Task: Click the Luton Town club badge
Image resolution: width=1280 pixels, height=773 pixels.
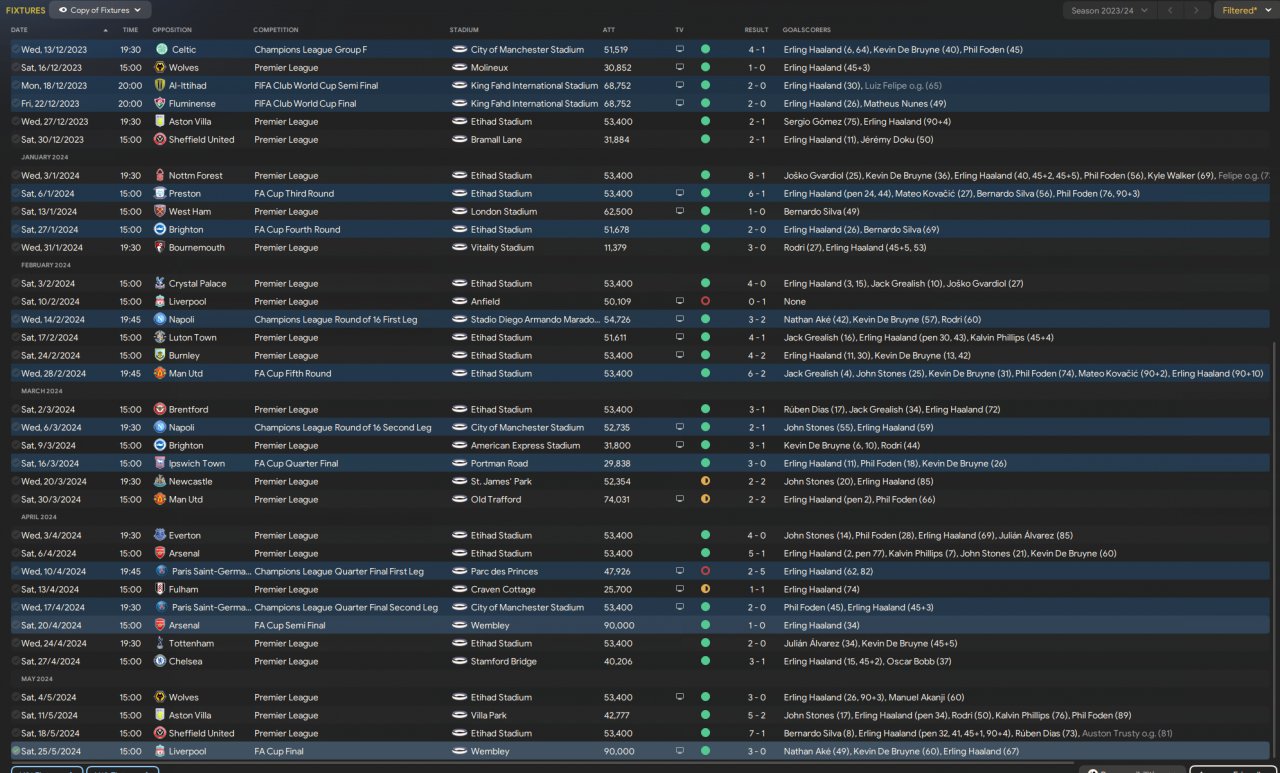Action: pos(160,337)
